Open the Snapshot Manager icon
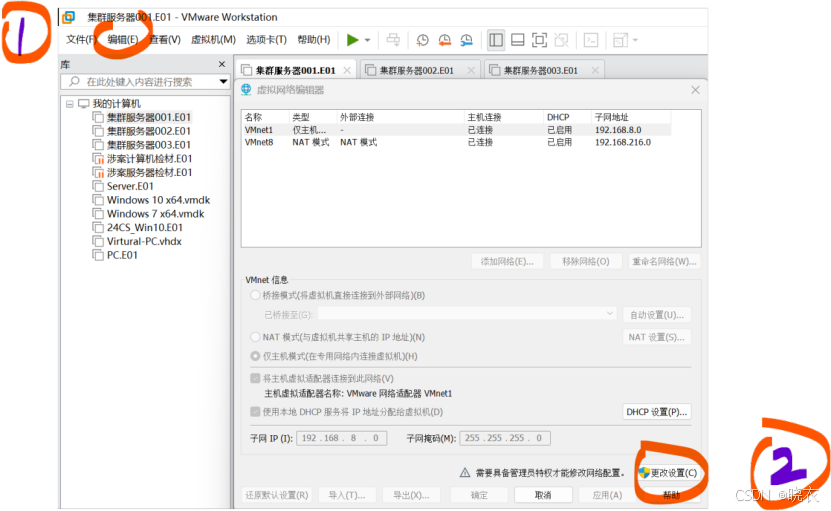The width and height of the screenshot is (831, 511). tap(466, 40)
